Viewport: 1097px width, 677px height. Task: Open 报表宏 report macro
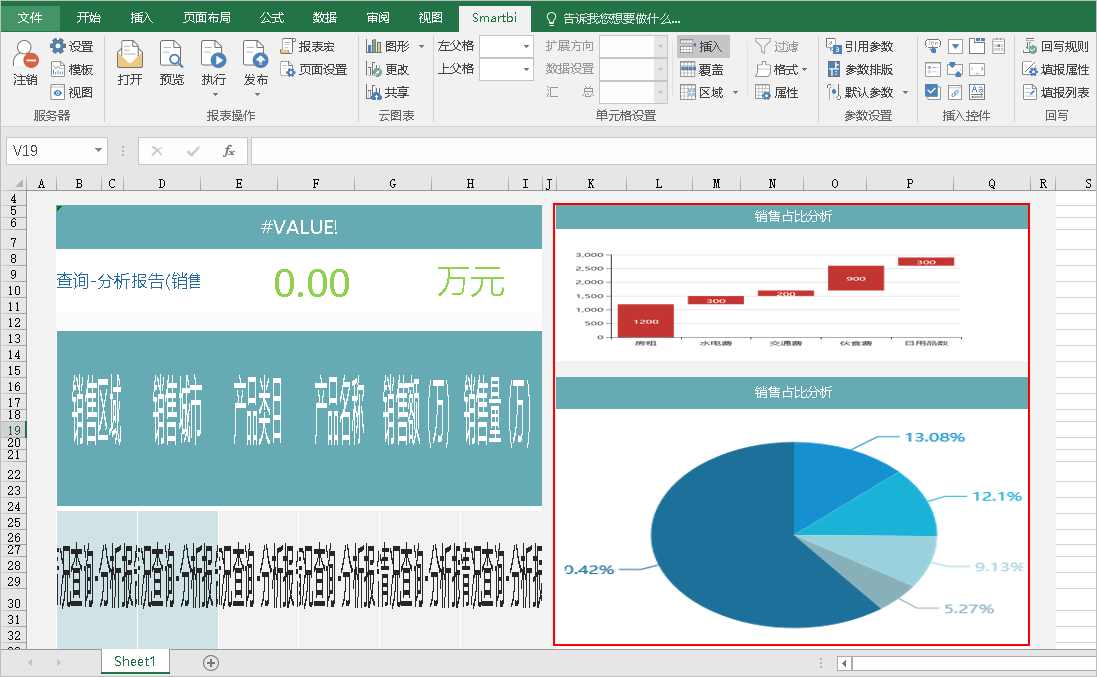click(x=307, y=46)
